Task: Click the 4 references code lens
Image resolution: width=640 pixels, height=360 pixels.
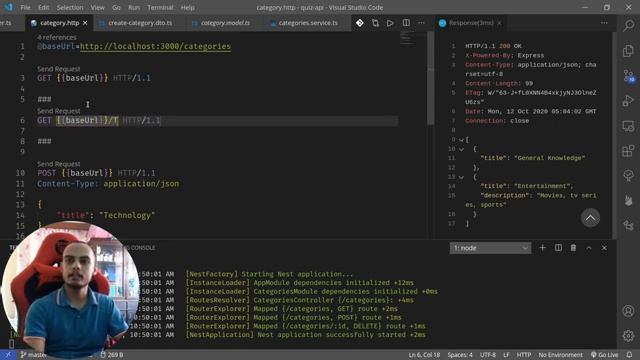Action: point(56,37)
